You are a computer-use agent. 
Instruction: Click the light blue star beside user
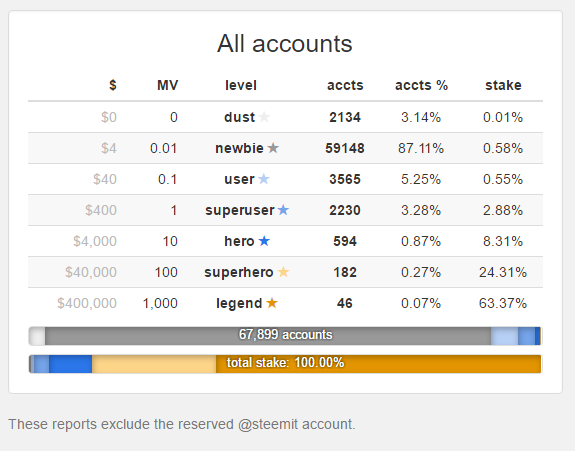tap(264, 179)
